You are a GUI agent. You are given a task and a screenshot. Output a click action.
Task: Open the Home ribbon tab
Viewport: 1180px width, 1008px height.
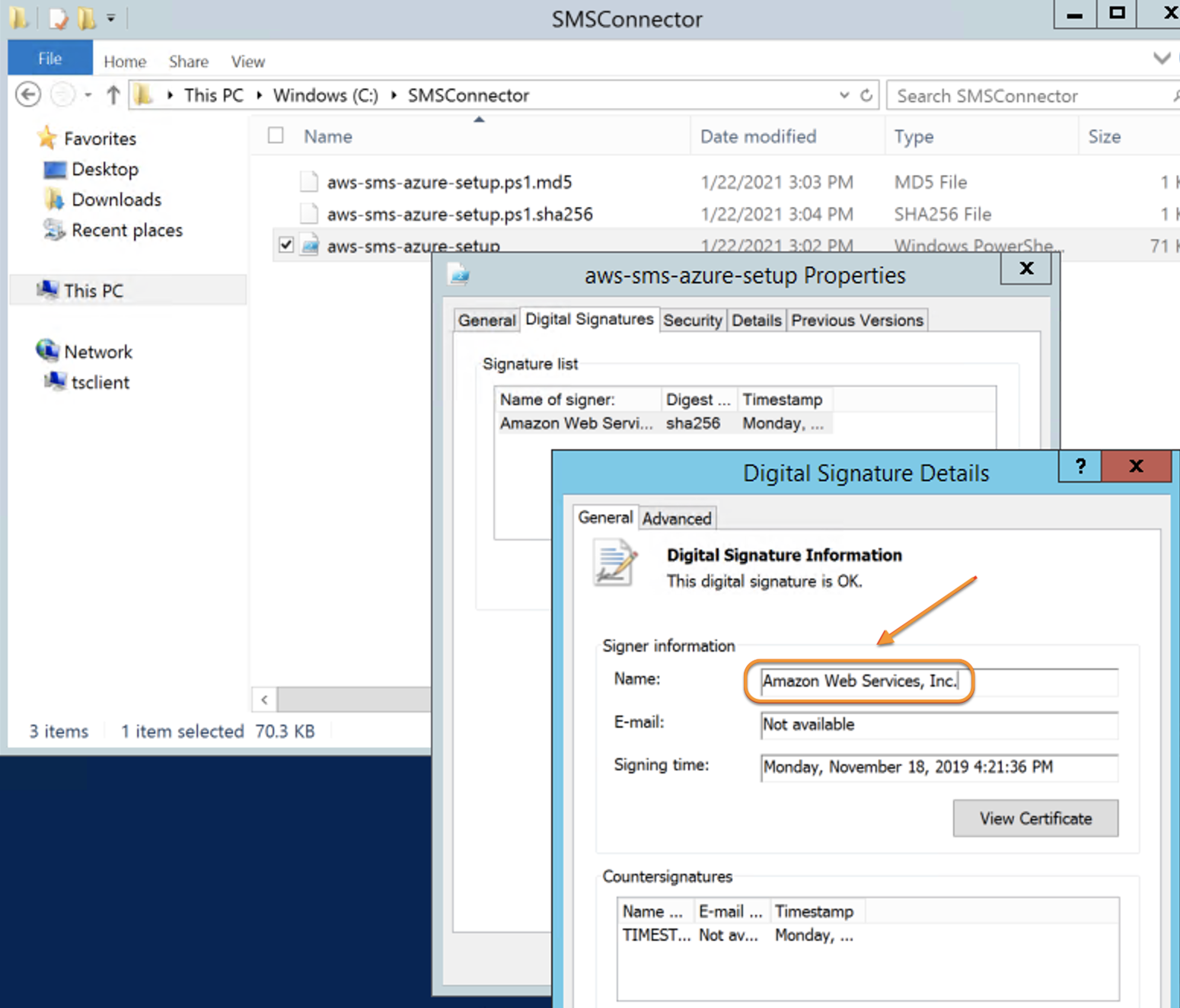pos(125,62)
